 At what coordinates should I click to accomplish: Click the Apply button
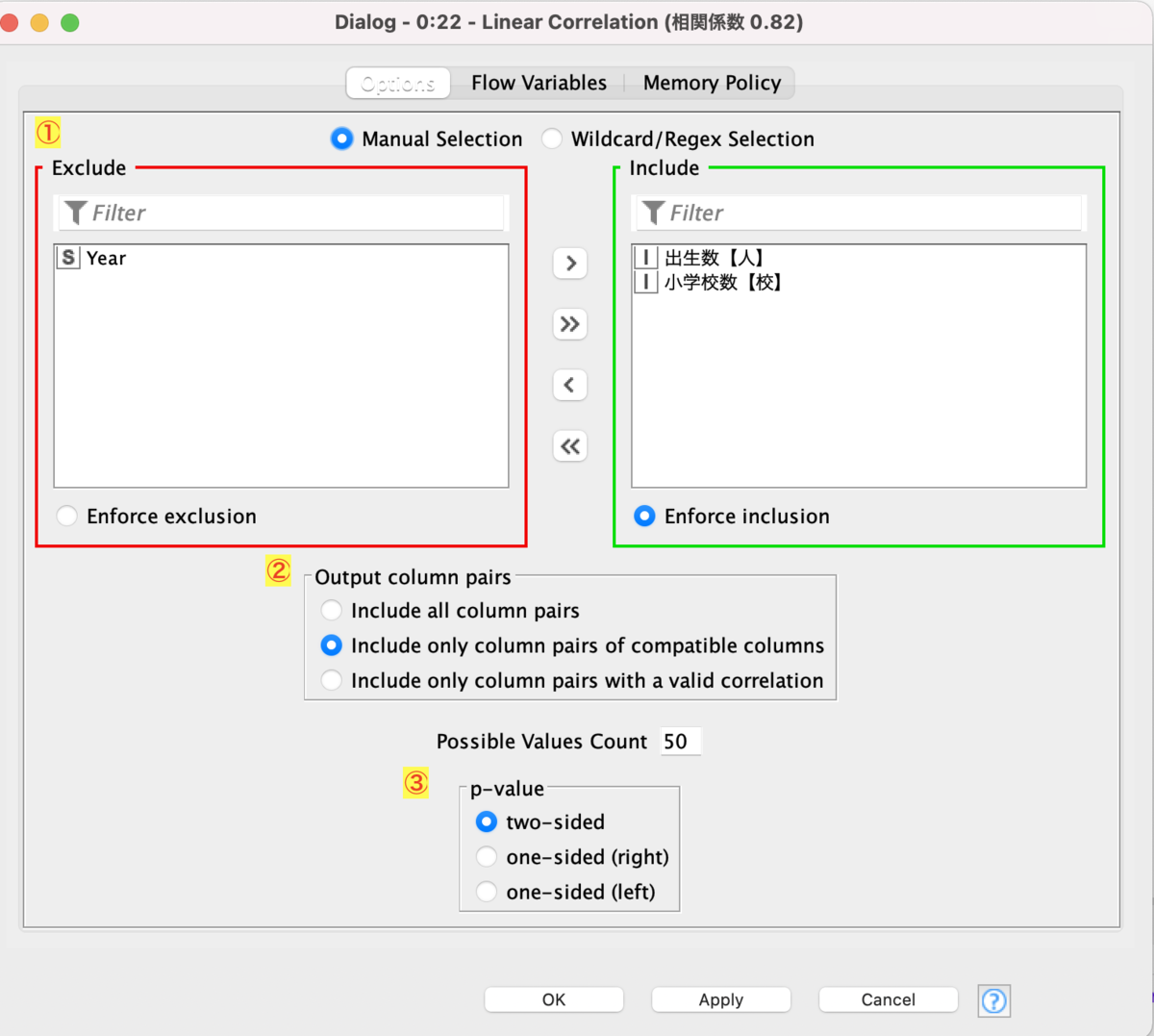[x=721, y=999]
